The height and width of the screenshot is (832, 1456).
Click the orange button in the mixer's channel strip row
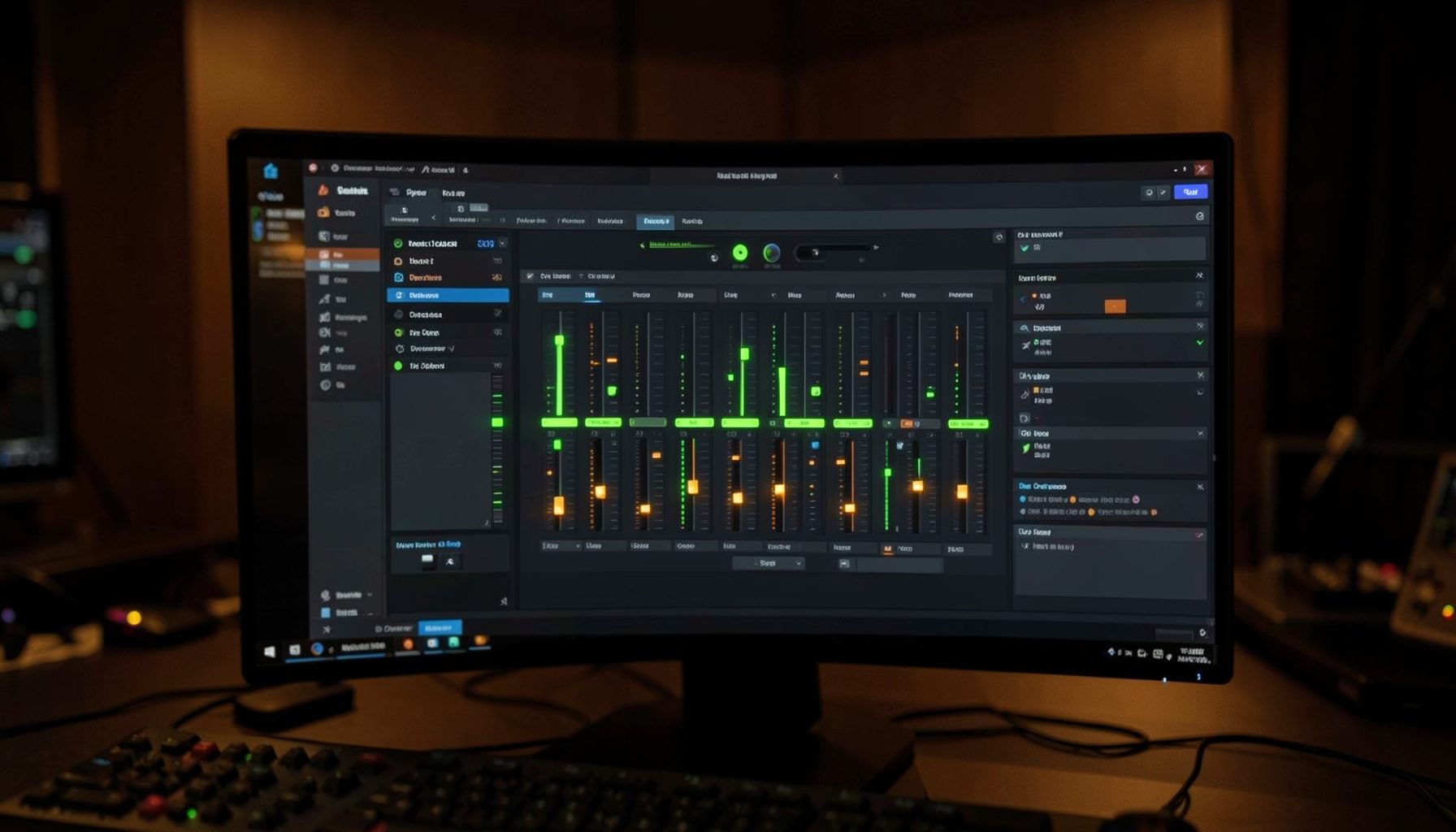(x=907, y=423)
